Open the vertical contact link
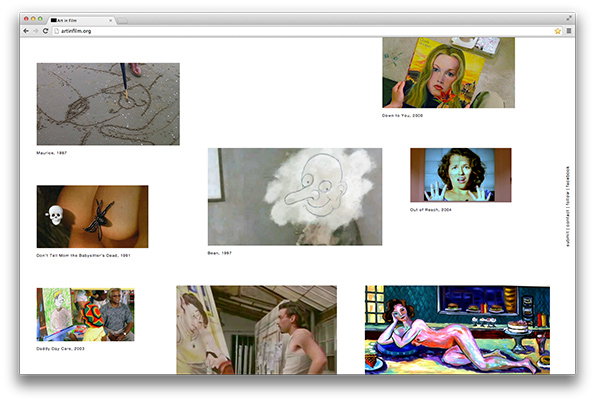Viewport: 595px width, 402px height. (x=568, y=218)
